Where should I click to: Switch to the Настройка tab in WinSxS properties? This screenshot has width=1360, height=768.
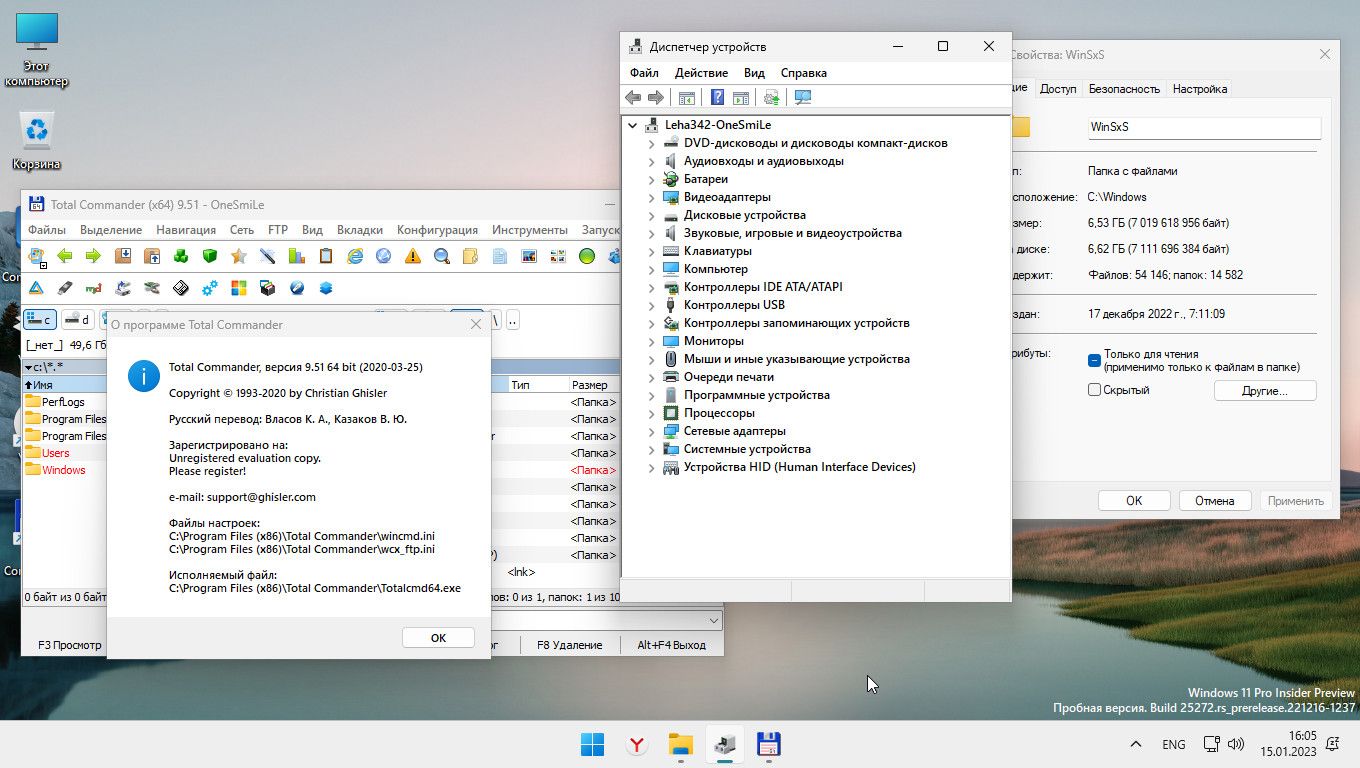tap(1200, 89)
